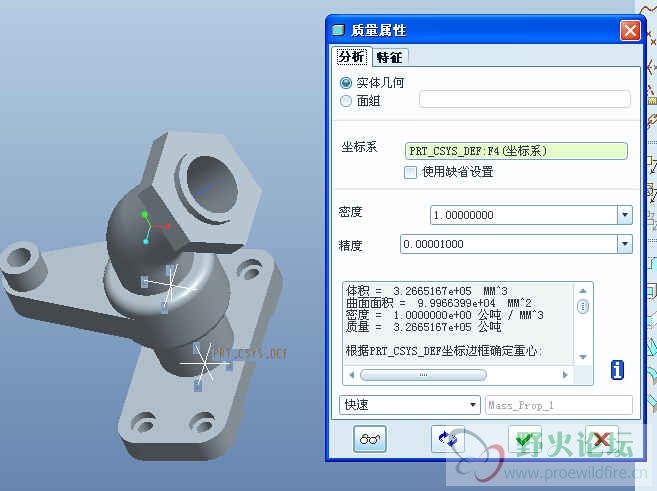
Task: Click the Mass_Prop_1 name field
Action: pyautogui.click(x=559, y=405)
